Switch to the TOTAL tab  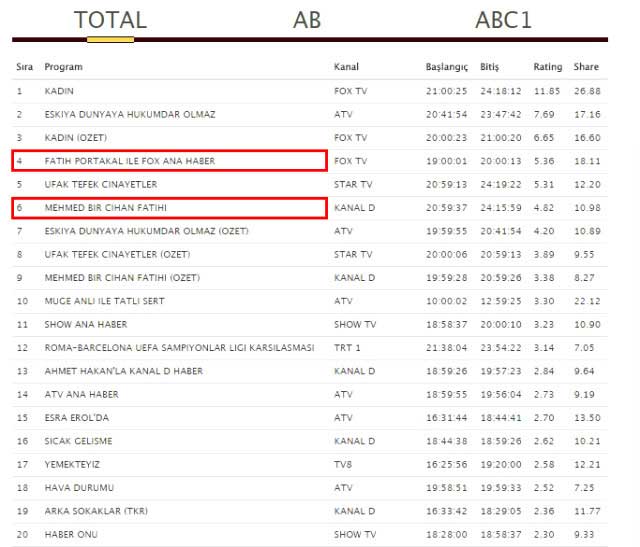tap(110, 20)
